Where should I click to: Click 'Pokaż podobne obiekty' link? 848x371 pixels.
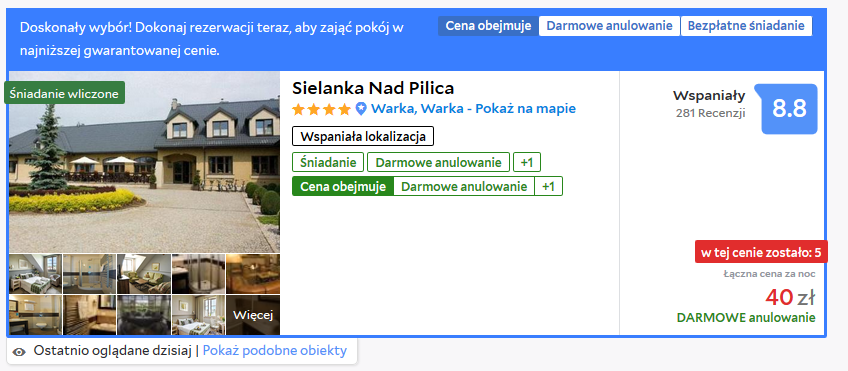pos(275,350)
